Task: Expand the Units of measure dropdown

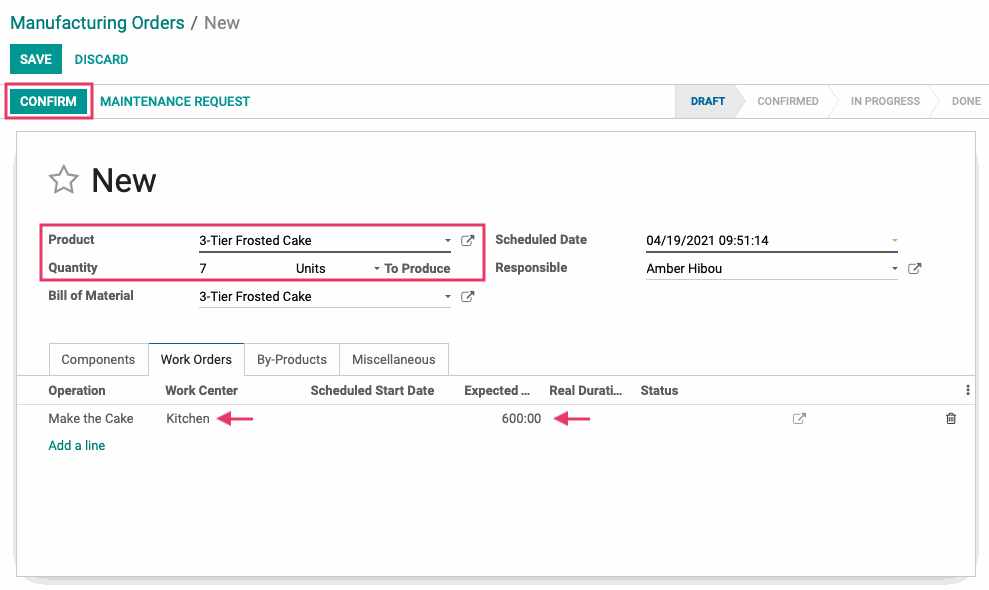Action: (377, 269)
